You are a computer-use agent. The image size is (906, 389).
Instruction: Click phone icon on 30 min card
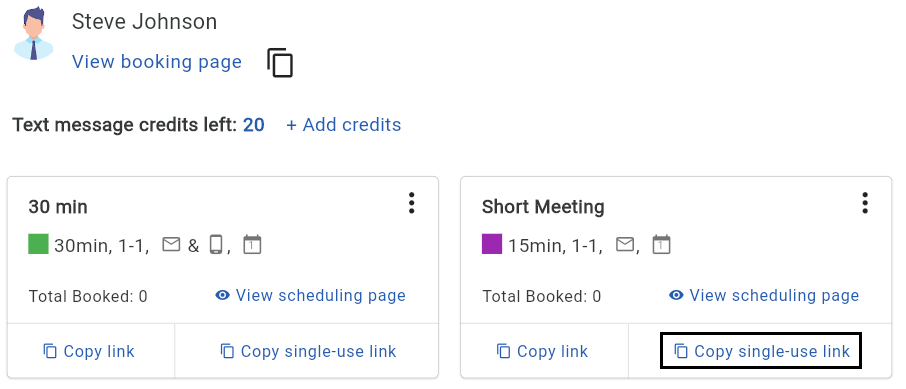(216, 244)
